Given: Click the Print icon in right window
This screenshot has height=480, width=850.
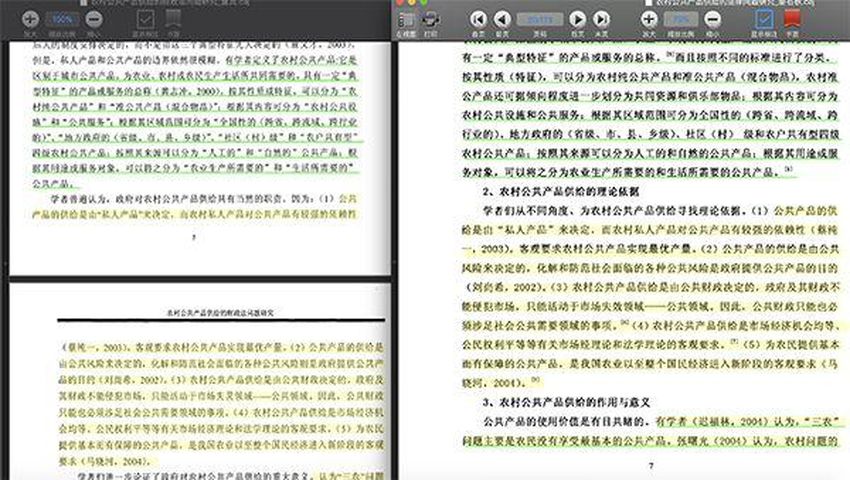Looking at the screenshot, I should tap(430, 20).
